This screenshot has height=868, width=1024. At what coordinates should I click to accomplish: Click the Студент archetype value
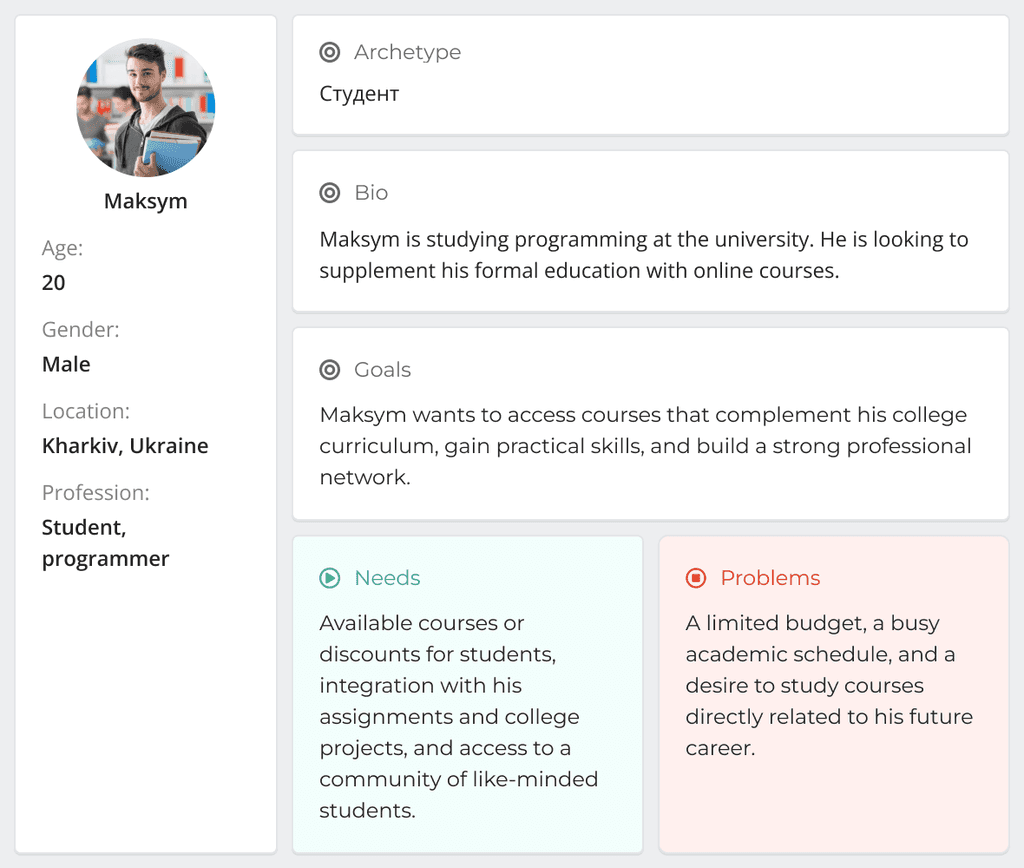coord(359,94)
